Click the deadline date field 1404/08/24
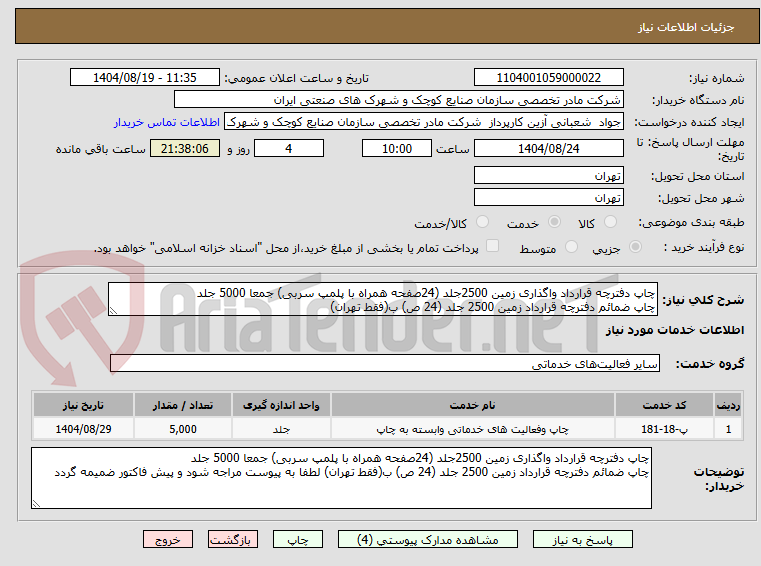761x566 pixels. click(548, 149)
